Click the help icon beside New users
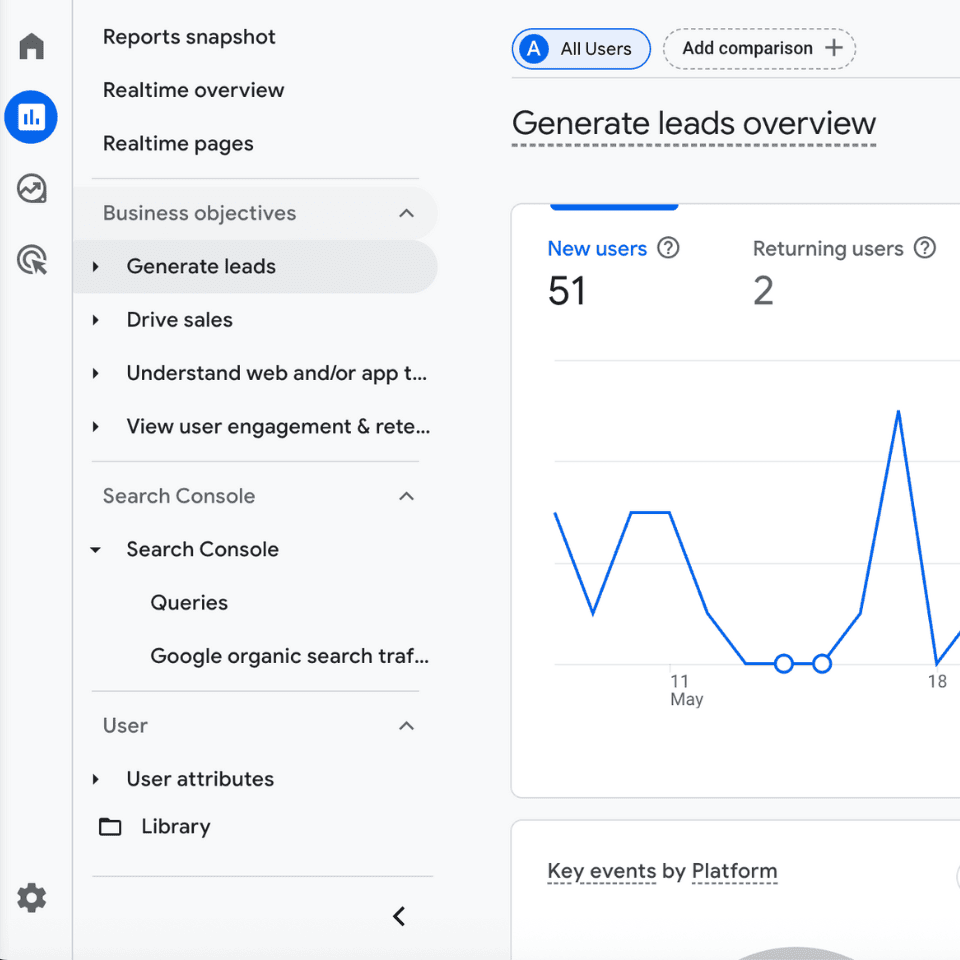 tap(668, 248)
